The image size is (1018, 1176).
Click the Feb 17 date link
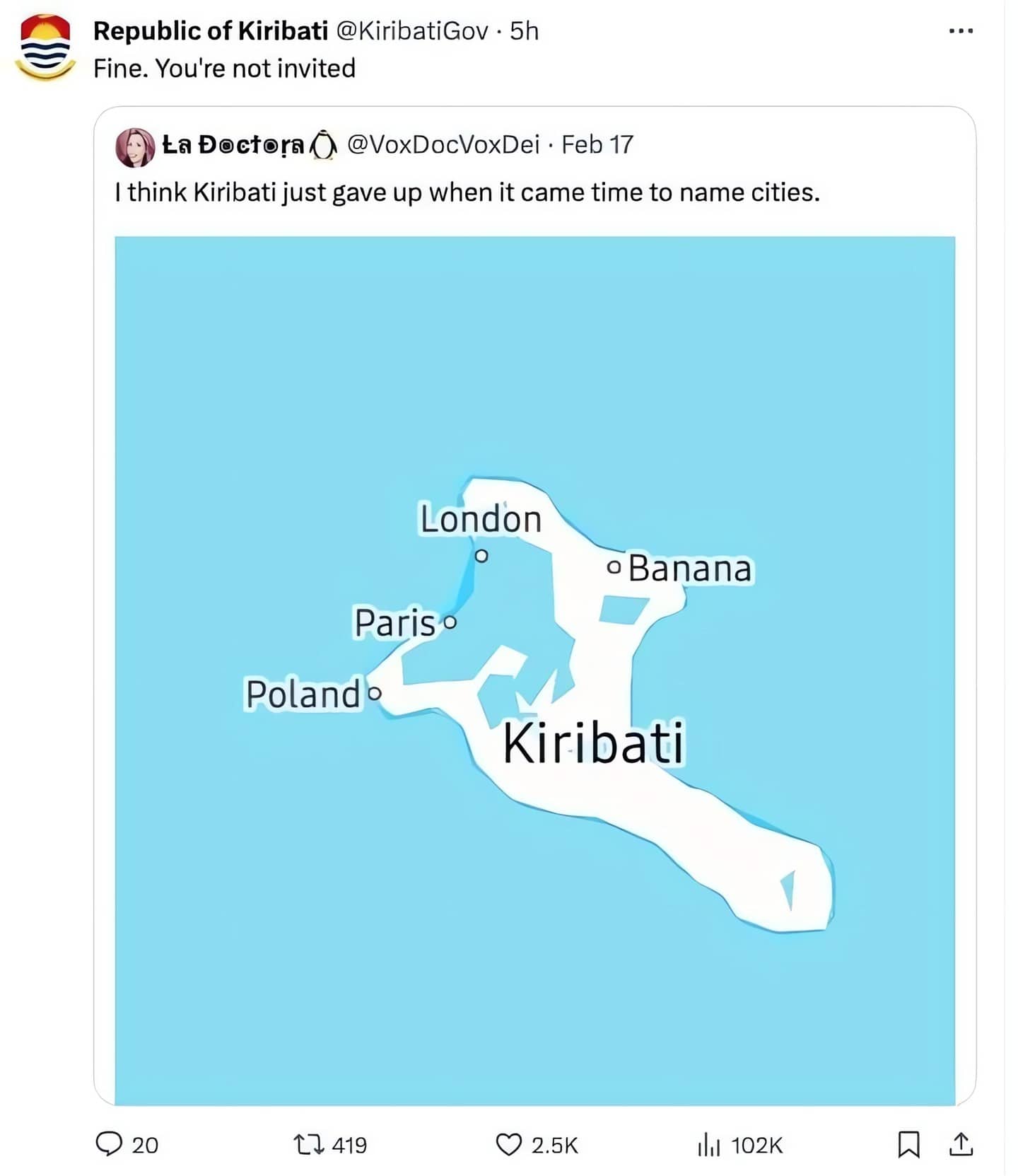pyautogui.click(x=597, y=145)
